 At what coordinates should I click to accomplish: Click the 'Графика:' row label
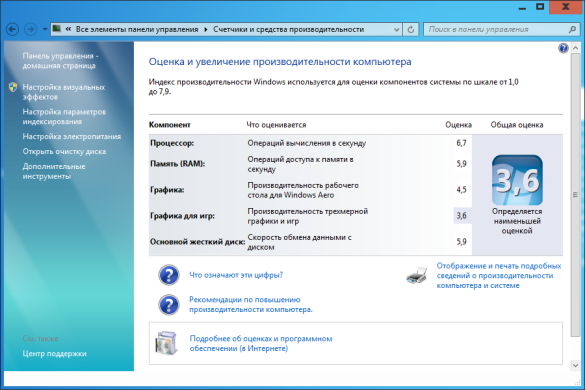click(x=167, y=190)
